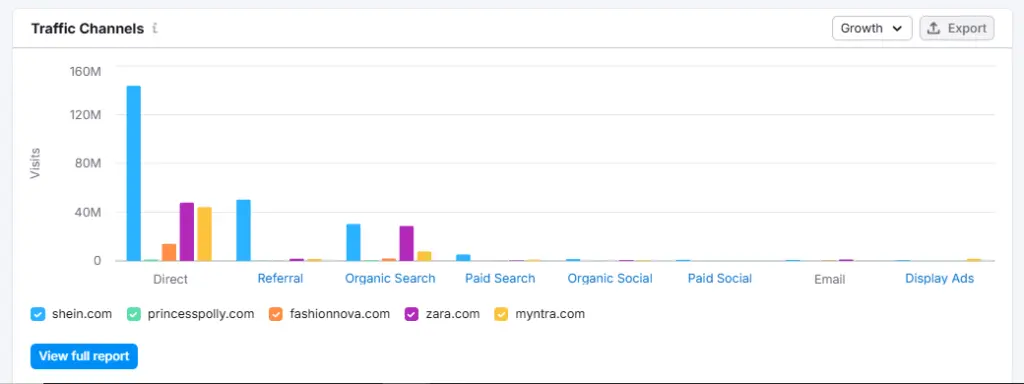Click the Export button
The height and width of the screenshot is (384, 1024).
pyautogui.click(x=957, y=29)
